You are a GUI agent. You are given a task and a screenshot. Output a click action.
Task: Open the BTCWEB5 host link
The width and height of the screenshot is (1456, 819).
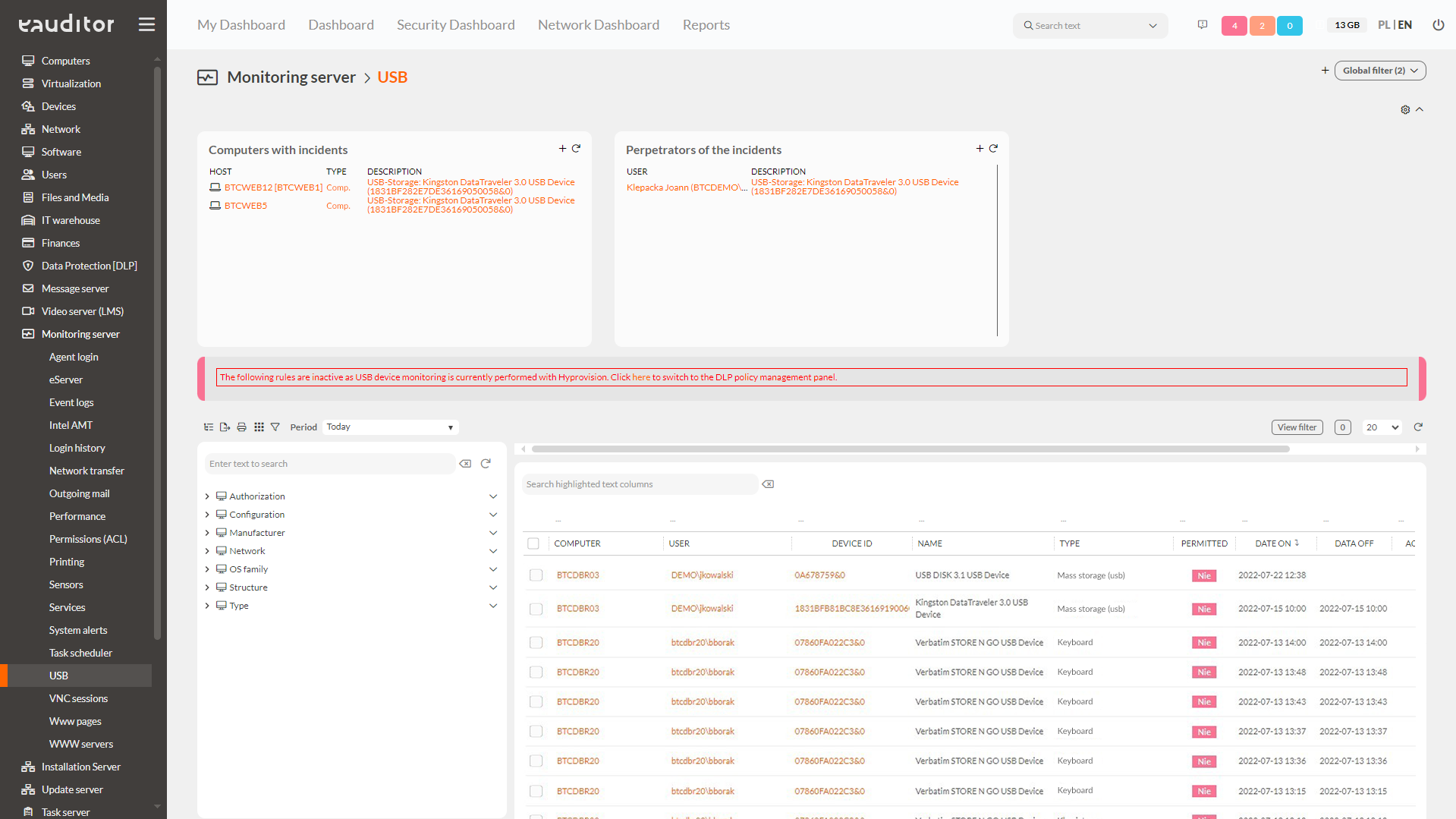coord(245,205)
